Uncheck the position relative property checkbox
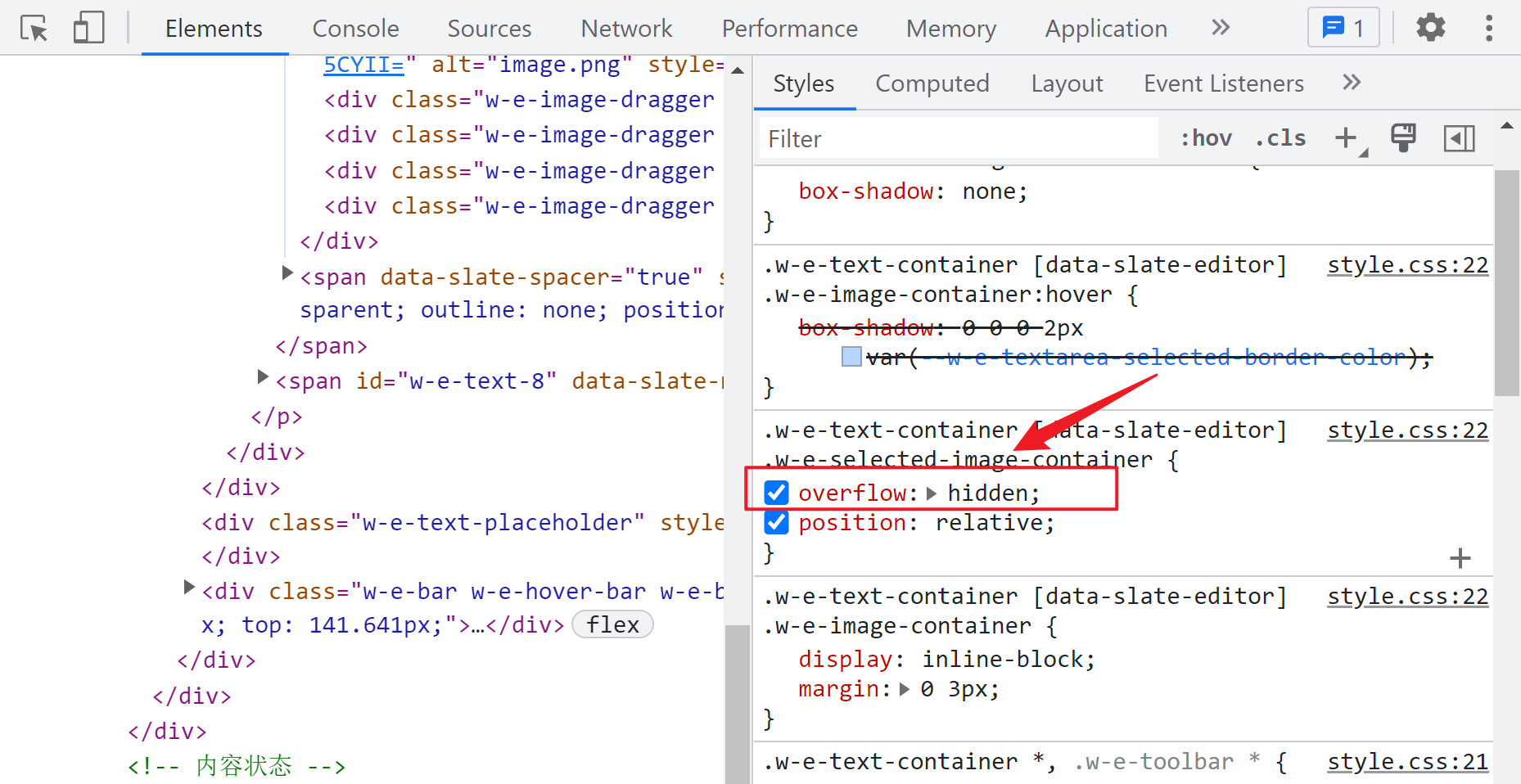The height and width of the screenshot is (784, 1521). pyautogui.click(x=776, y=522)
